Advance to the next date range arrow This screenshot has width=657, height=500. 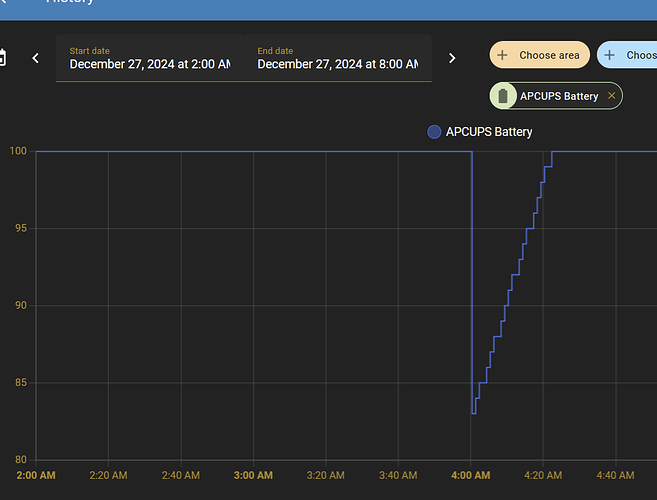[452, 58]
